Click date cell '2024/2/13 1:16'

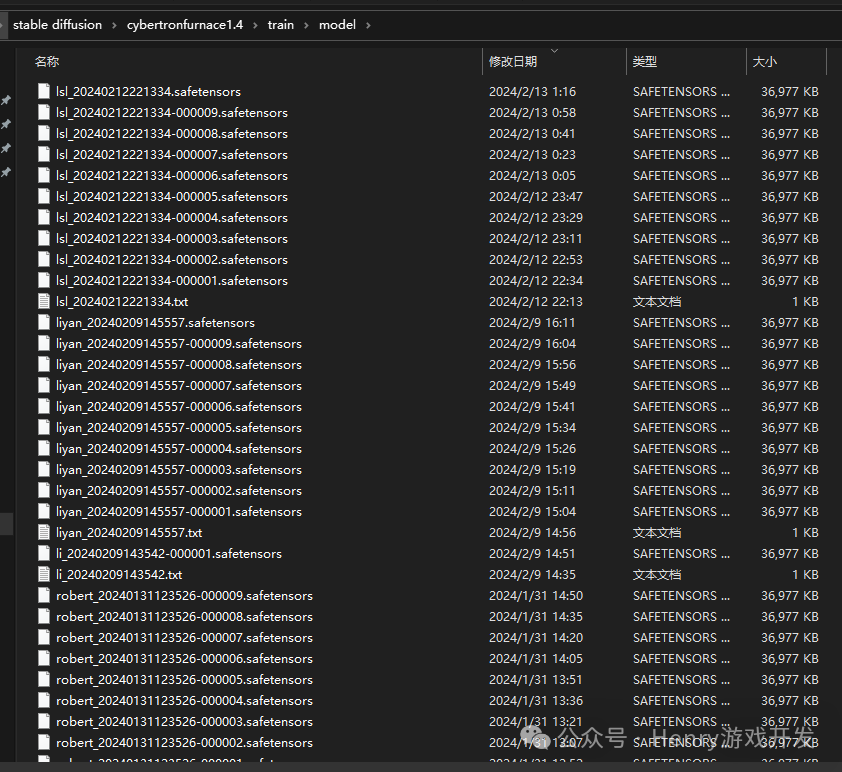point(532,91)
